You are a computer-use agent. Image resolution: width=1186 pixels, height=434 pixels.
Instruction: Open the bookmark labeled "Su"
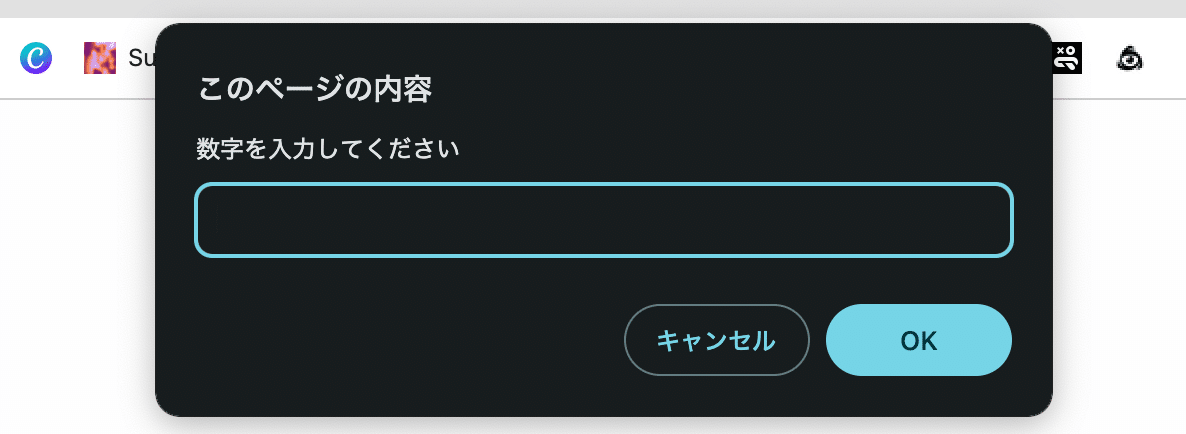pyautogui.click(x=141, y=58)
